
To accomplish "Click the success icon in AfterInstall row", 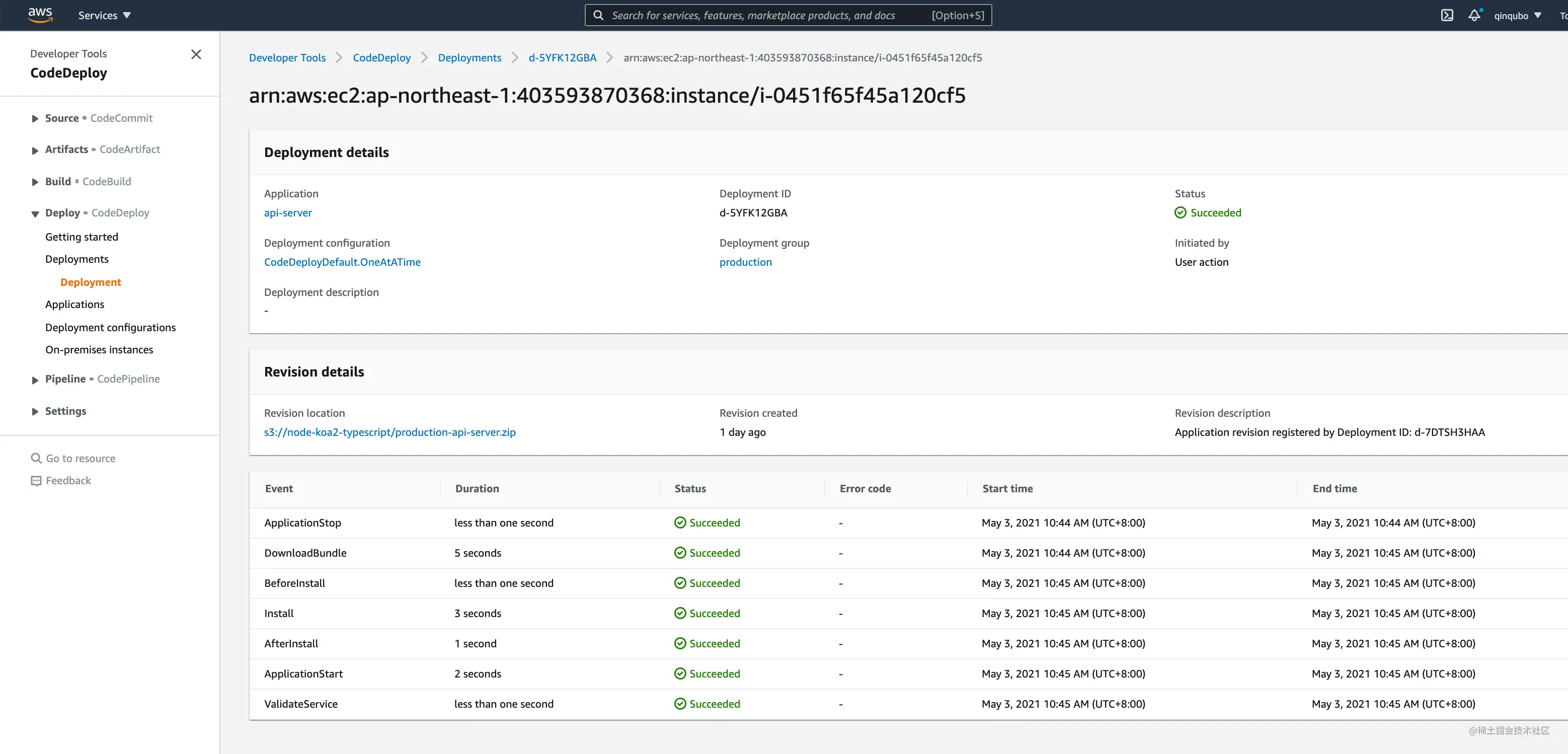I will (x=680, y=643).
